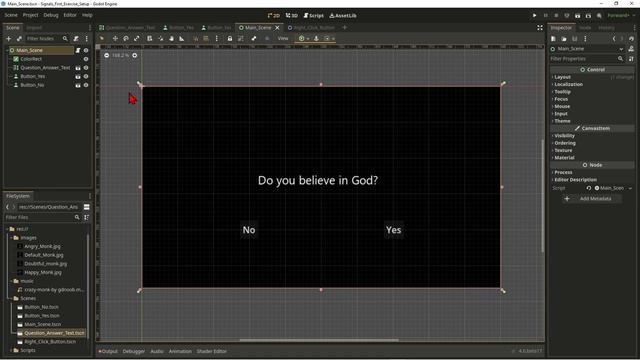Expand the Theme section
The image size is (640, 360).
pyautogui.click(x=562, y=121)
